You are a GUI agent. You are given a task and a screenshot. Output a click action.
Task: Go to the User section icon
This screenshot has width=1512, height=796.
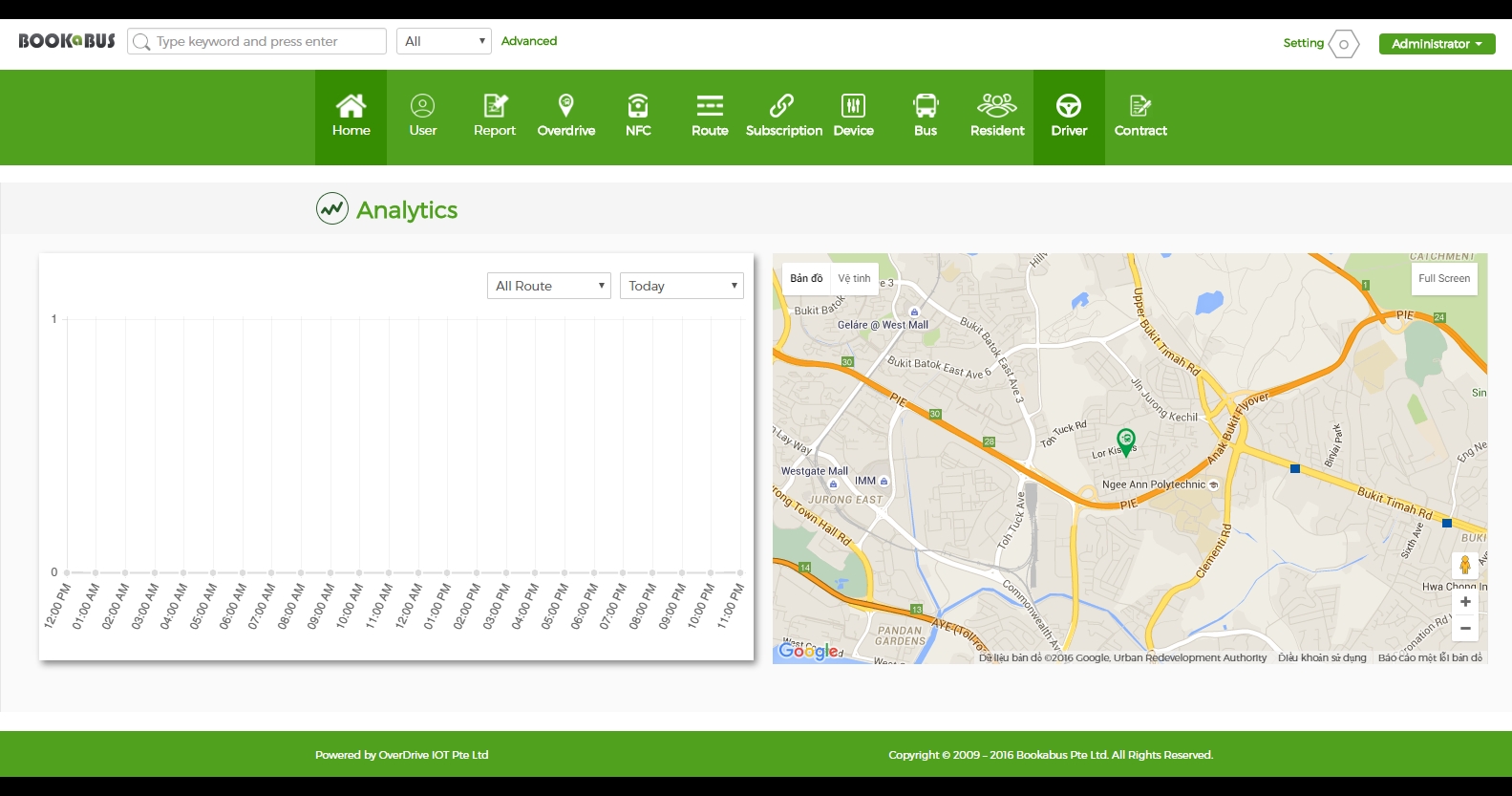pos(422,105)
